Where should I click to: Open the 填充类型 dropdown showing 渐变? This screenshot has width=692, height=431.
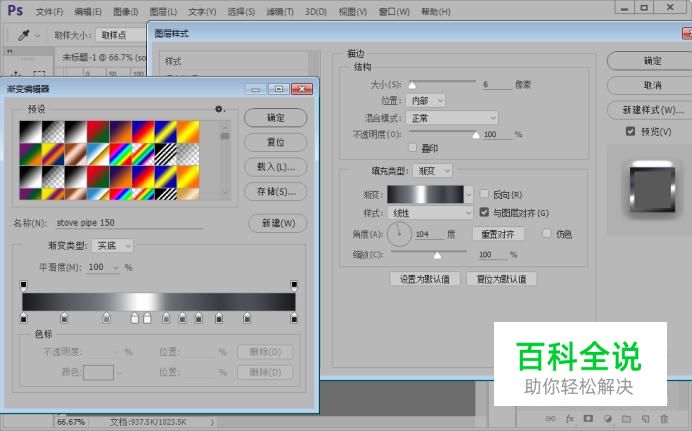[432, 171]
